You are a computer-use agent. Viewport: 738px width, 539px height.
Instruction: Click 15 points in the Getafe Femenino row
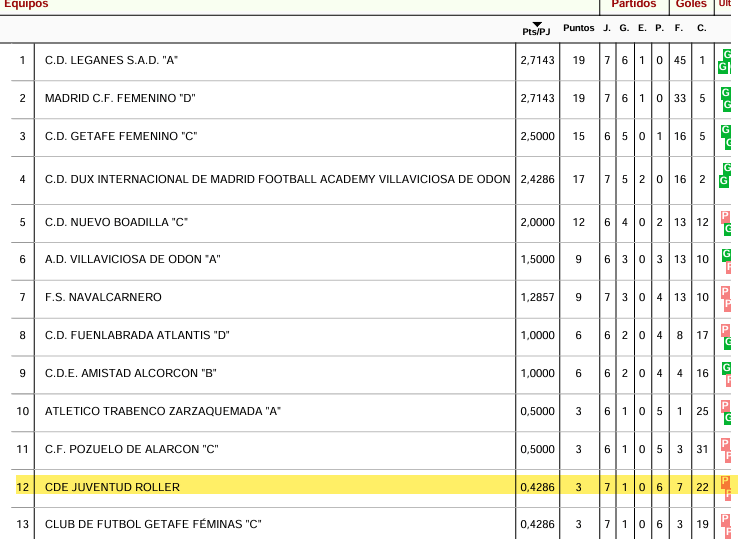(x=578, y=137)
